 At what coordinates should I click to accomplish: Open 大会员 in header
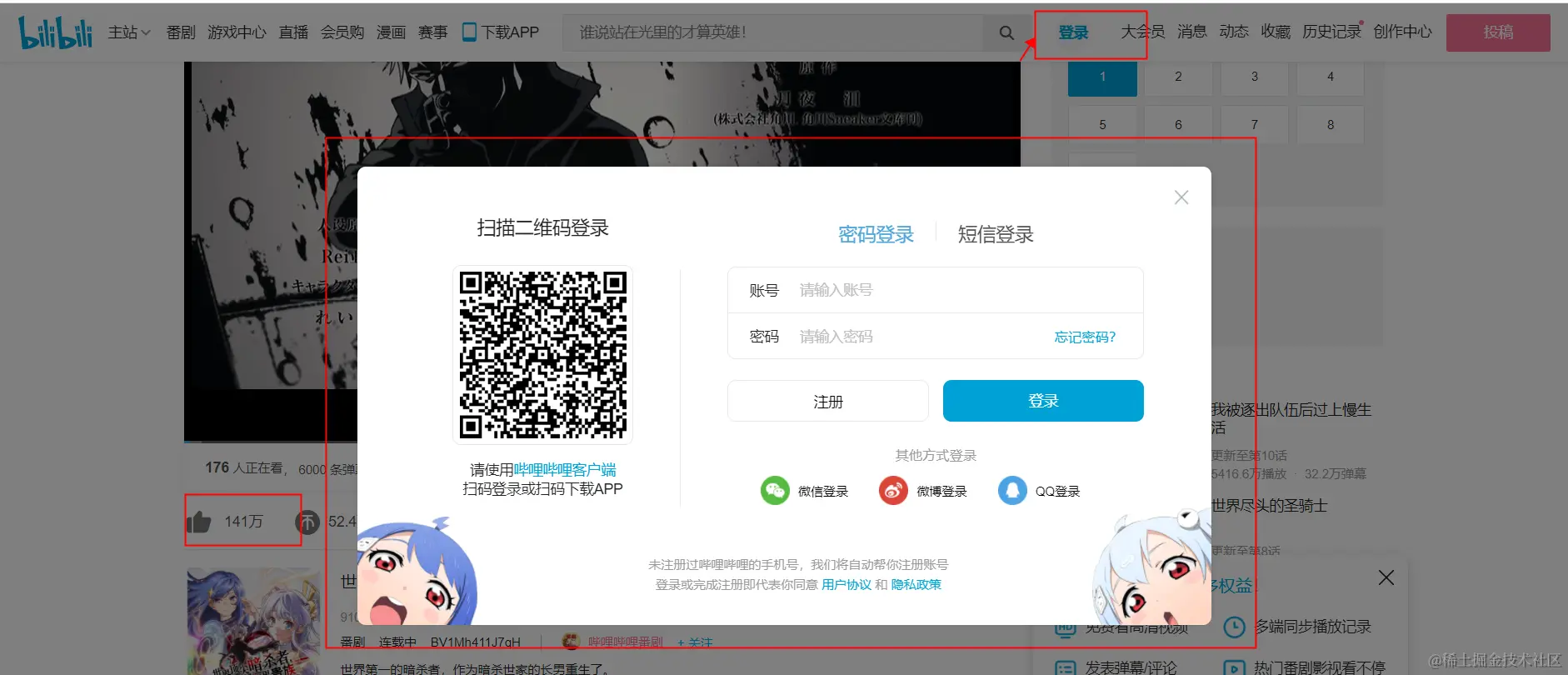[1142, 32]
